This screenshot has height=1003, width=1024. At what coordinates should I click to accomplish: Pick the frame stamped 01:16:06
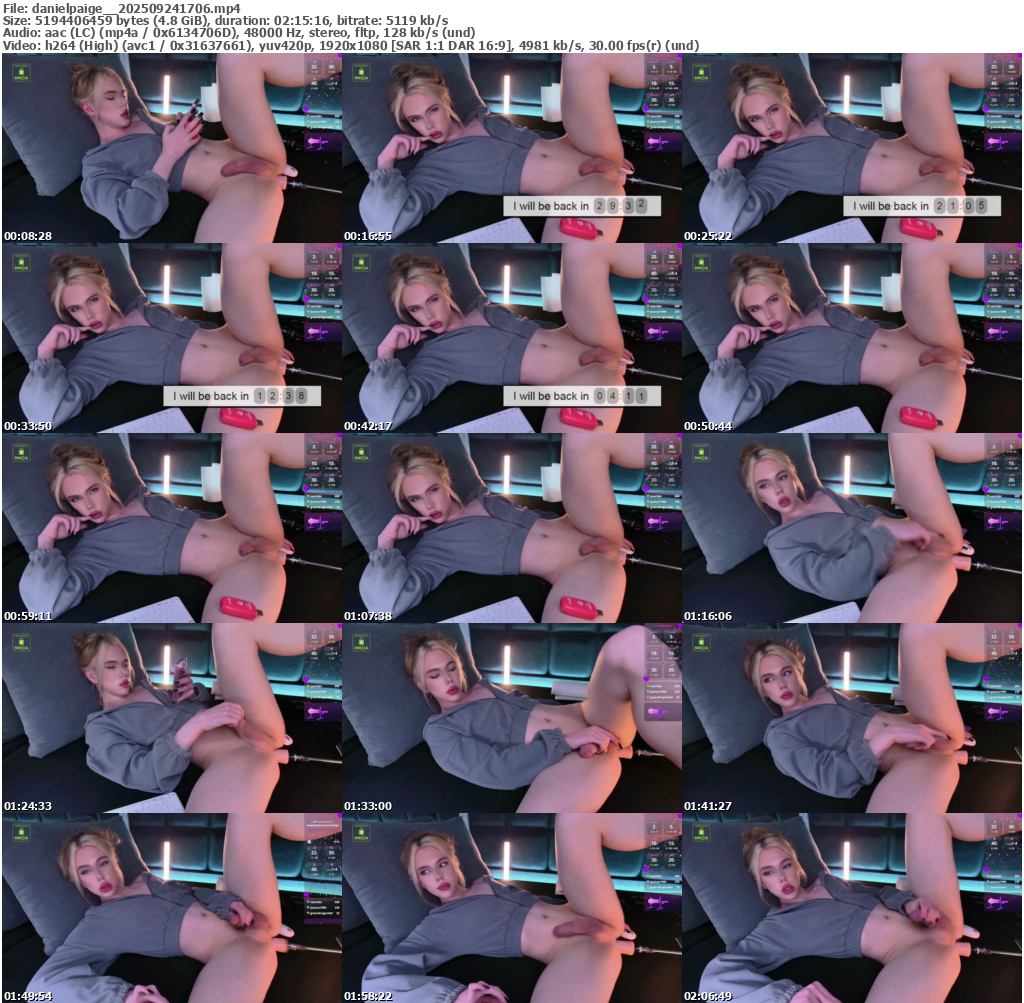852,528
